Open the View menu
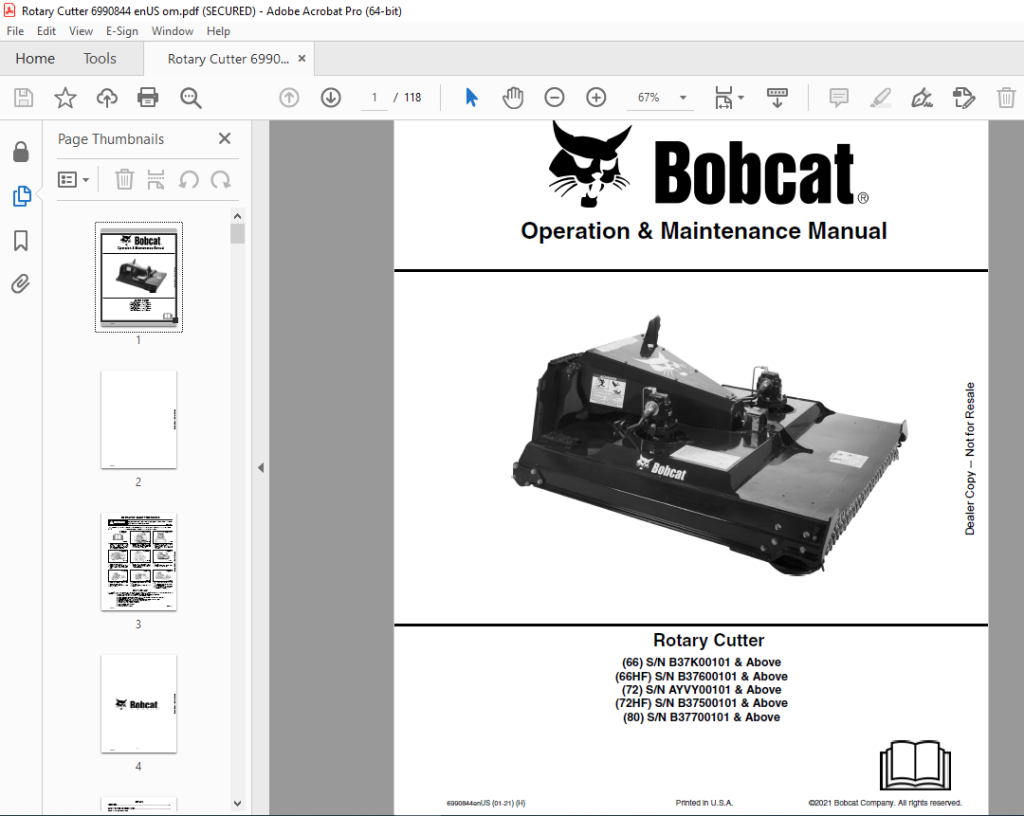Viewport: 1024px width, 816px height. point(80,31)
